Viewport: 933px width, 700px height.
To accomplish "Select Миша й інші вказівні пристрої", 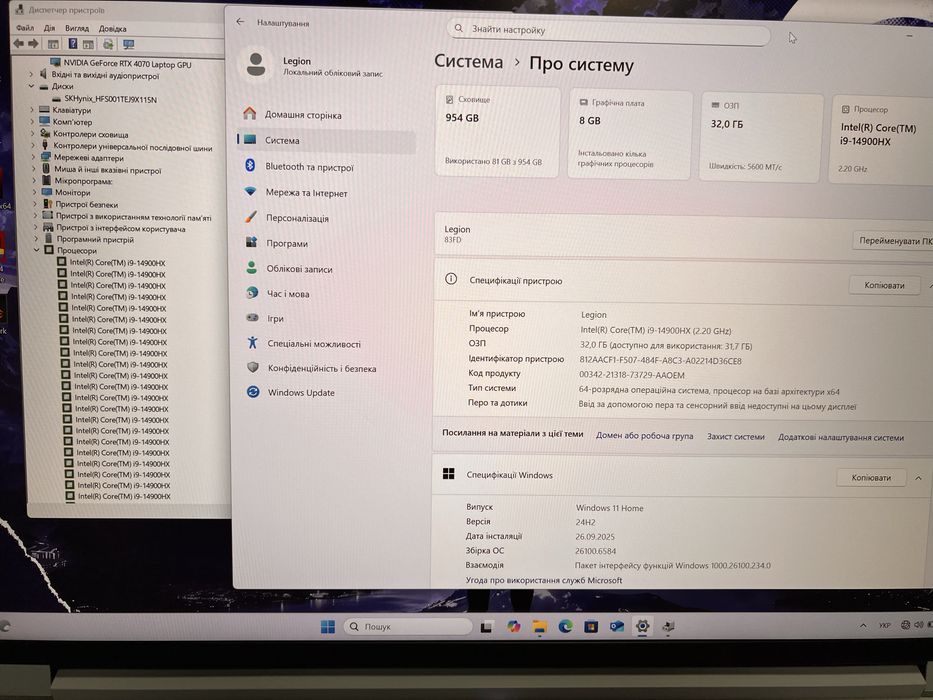I will [108, 170].
